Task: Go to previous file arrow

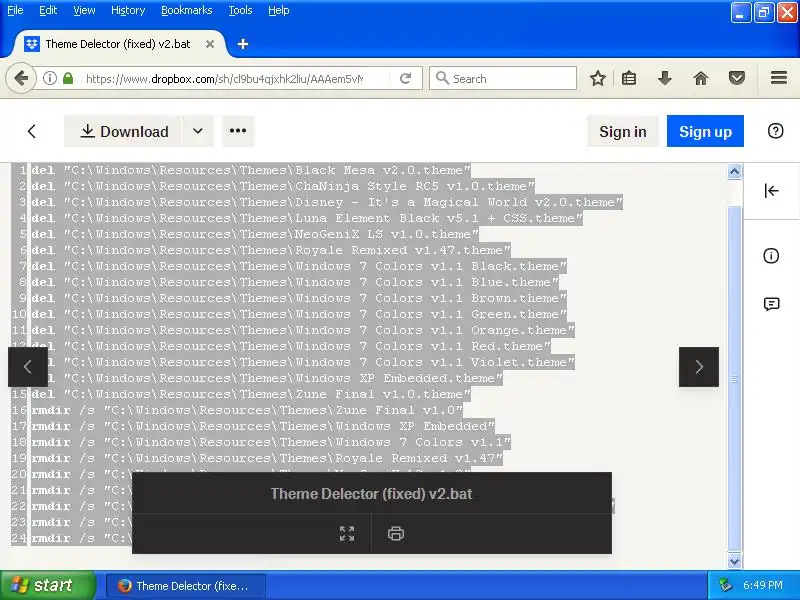Action: pos(28,367)
